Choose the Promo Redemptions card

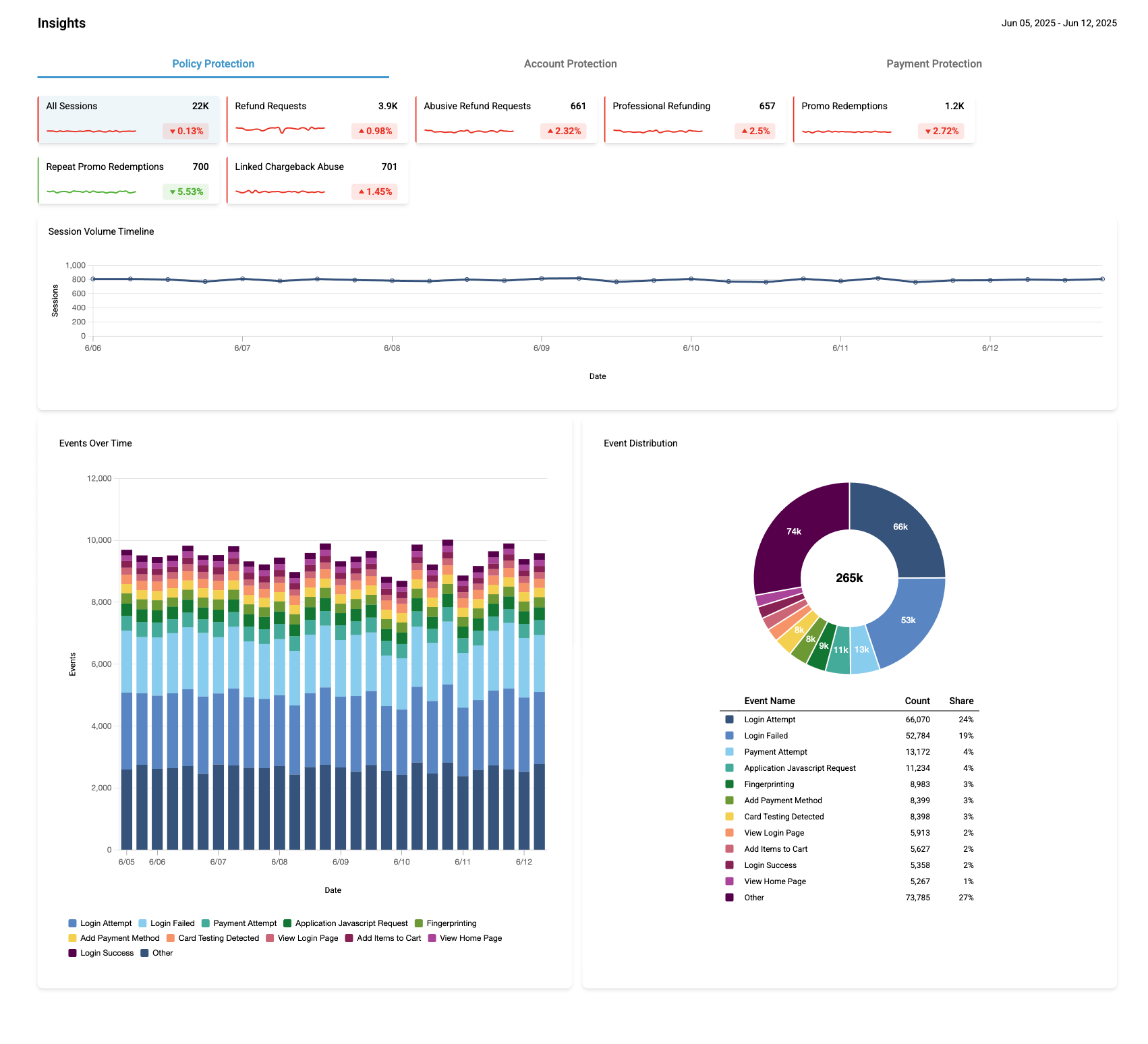click(x=884, y=119)
